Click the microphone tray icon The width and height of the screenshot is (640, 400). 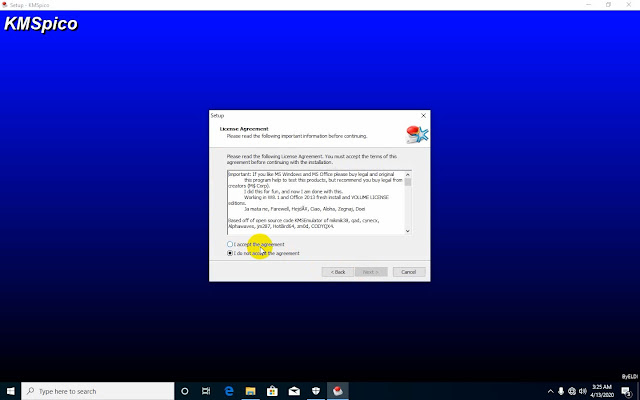561,391
